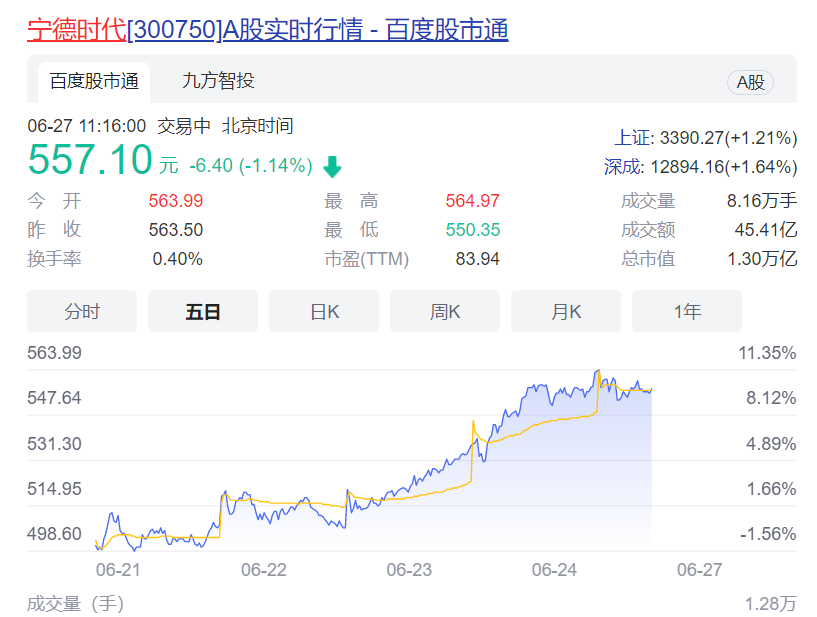The height and width of the screenshot is (617, 817).
Task: Click the 547.64 price axis label
Action: [54, 398]
